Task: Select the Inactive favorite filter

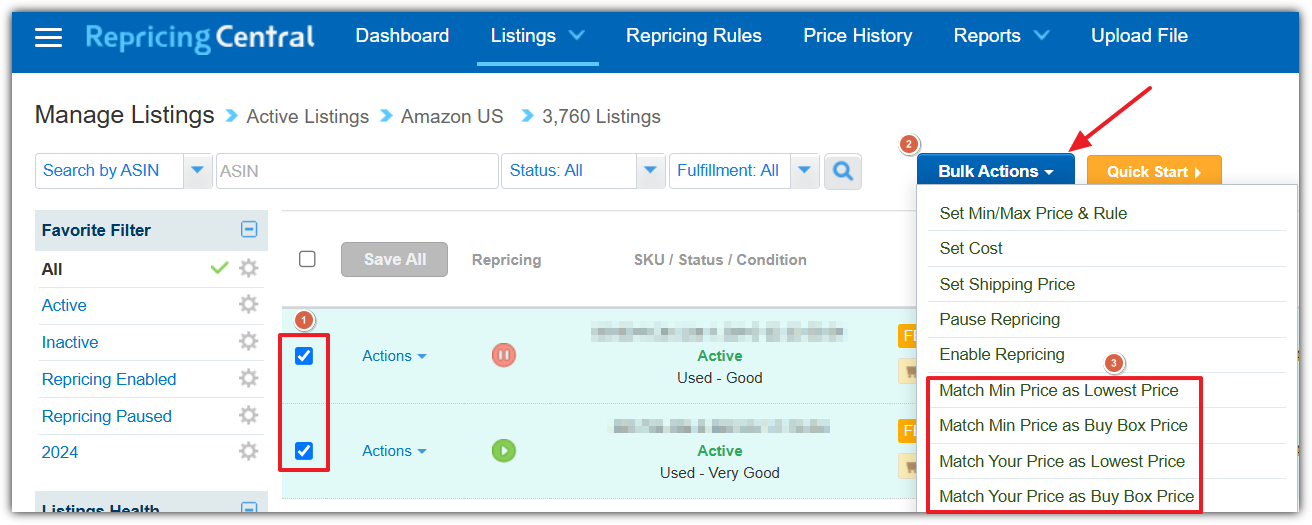Action: click(70, 342)
